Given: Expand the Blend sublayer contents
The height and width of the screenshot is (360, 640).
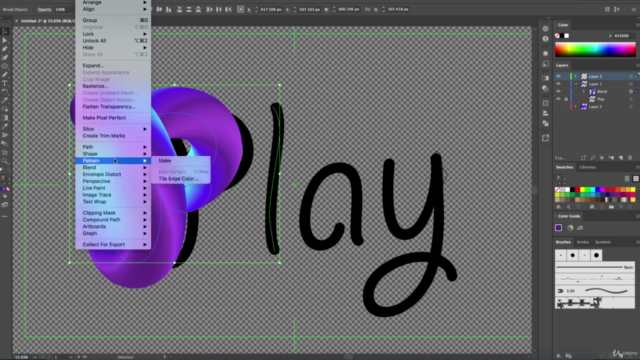Looking at the screenshot, I should (x=584, y=91).
